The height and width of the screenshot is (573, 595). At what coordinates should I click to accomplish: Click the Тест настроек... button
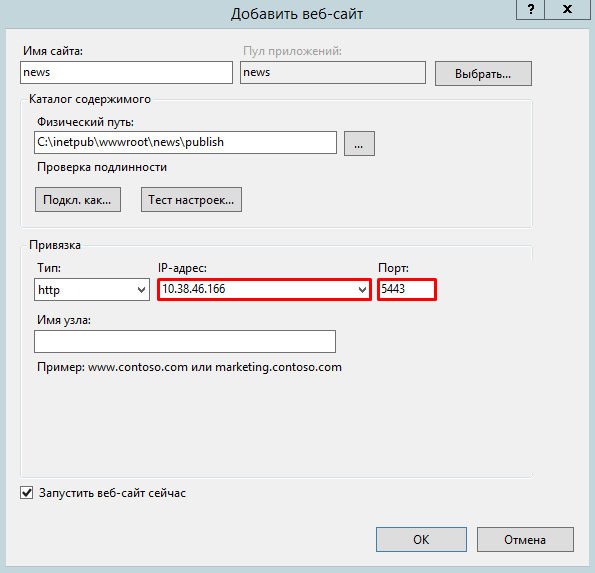pos(191,200)
